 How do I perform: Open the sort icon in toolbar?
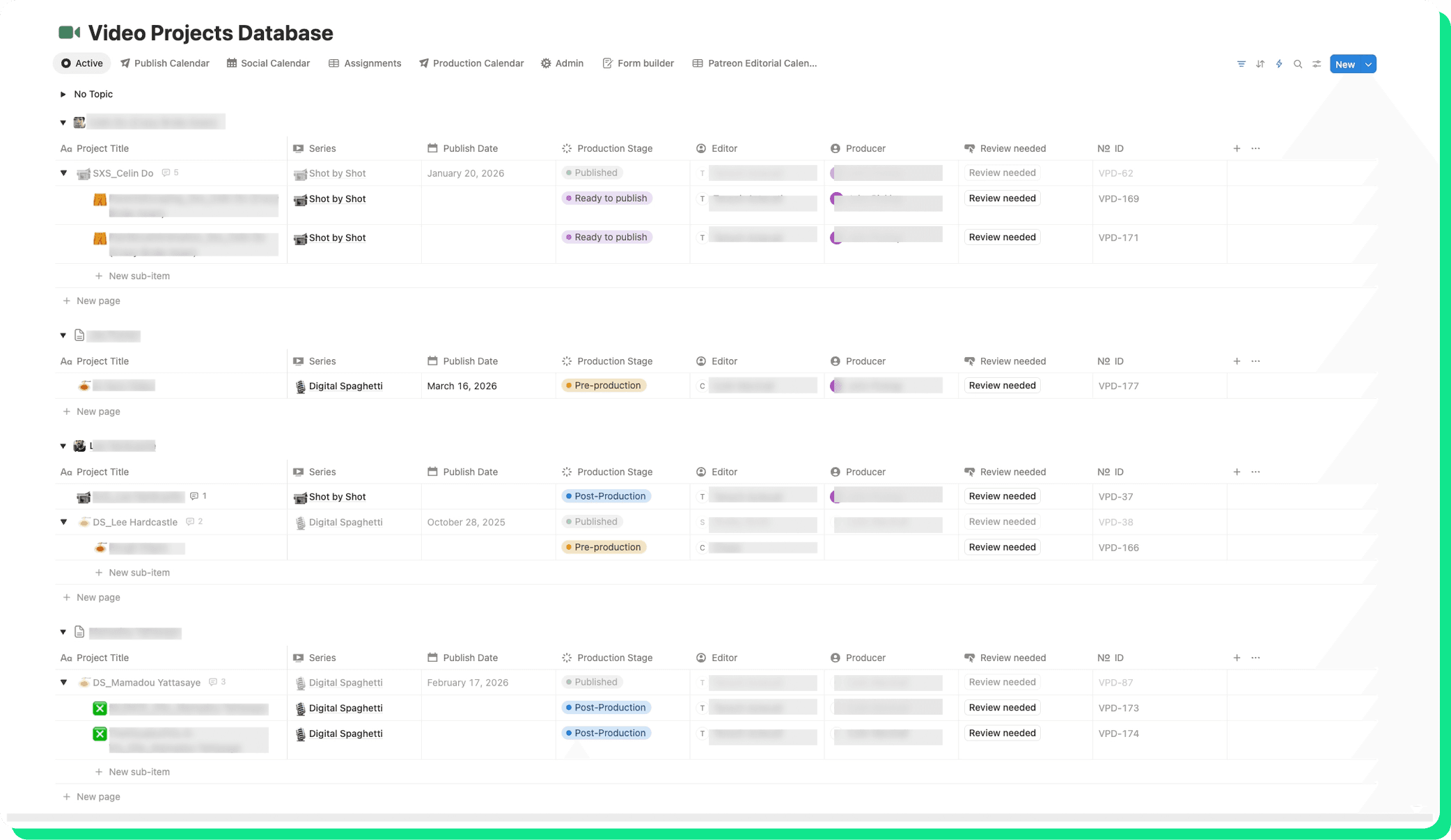tap(1260, 64)
